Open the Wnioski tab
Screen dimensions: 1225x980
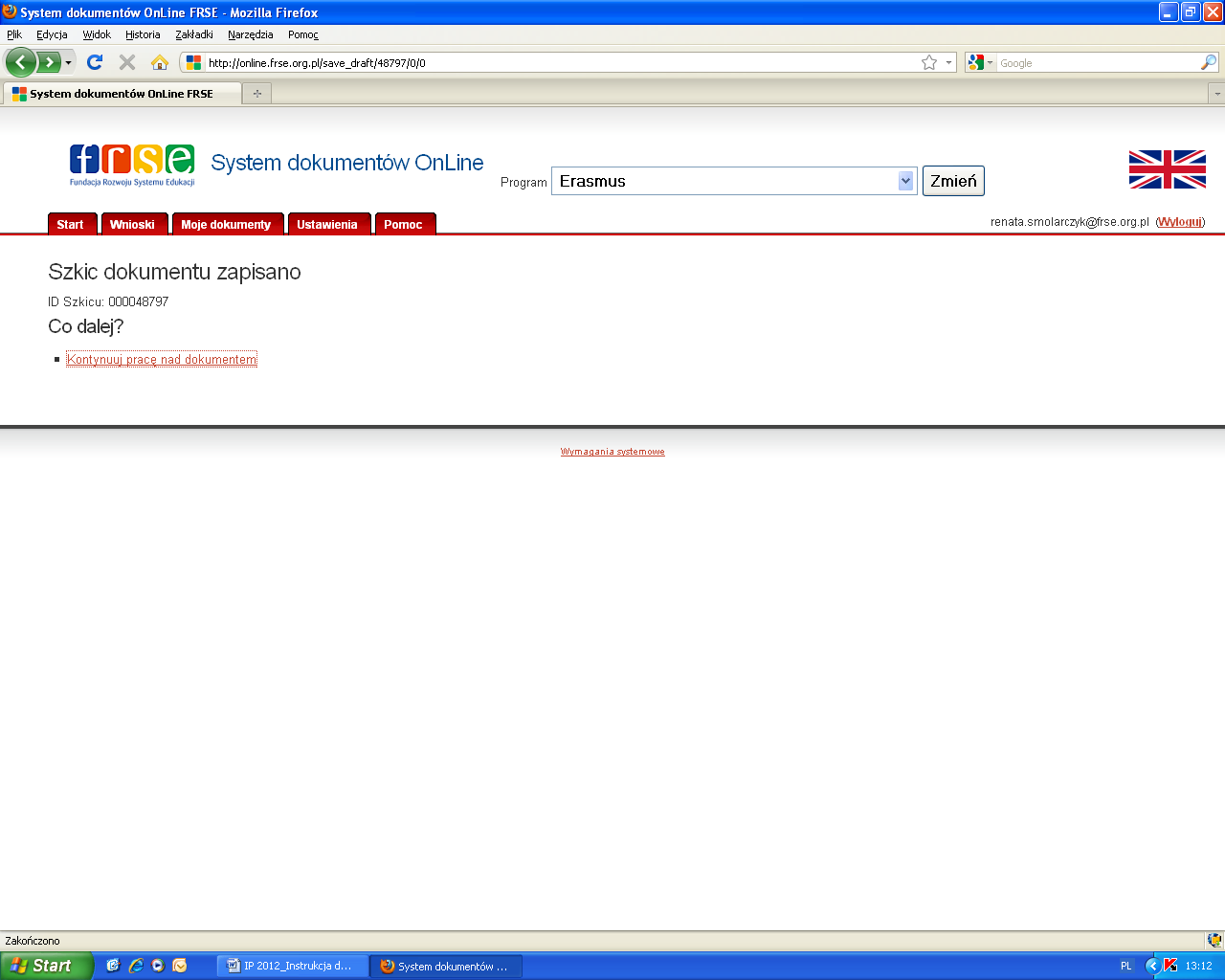134,224
